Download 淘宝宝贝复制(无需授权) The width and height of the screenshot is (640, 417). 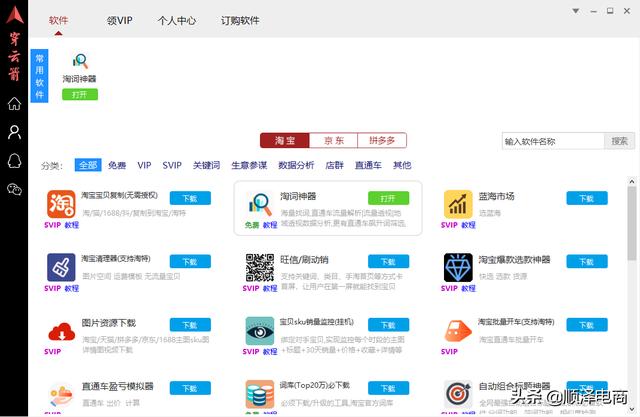tap(190, 198)
